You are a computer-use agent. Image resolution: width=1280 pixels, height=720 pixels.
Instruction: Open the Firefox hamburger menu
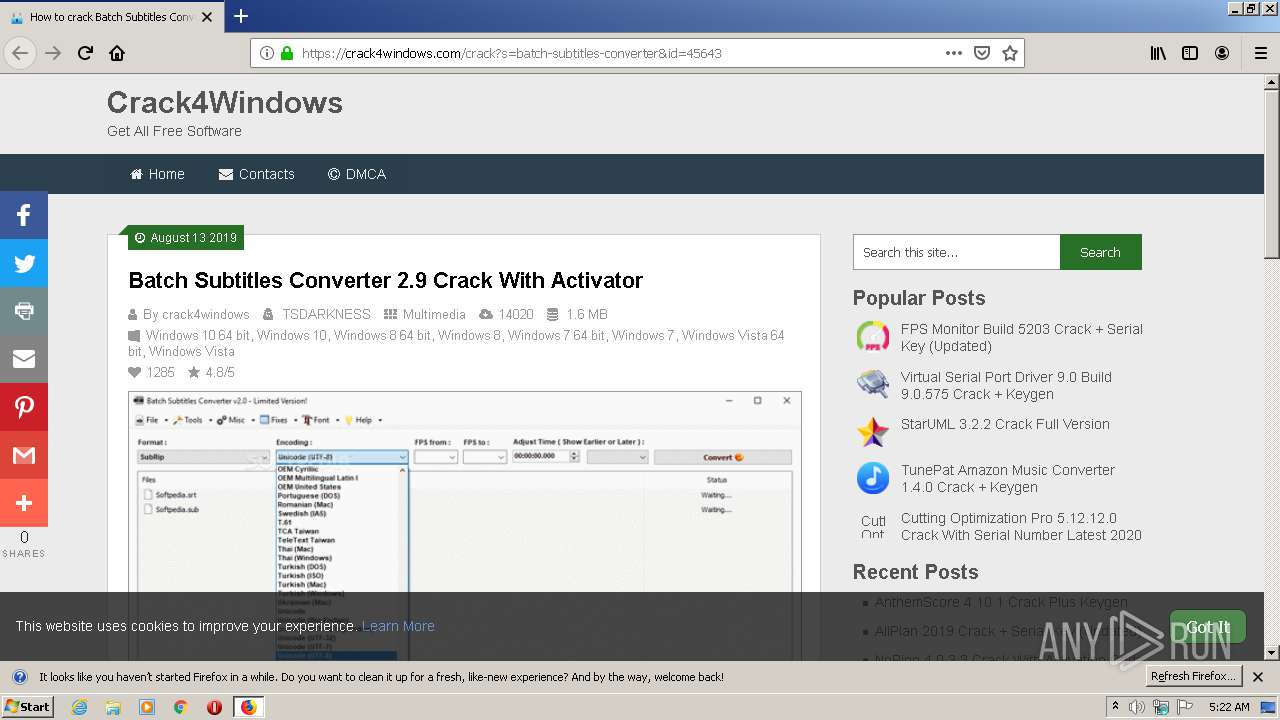click(1261, 53)
